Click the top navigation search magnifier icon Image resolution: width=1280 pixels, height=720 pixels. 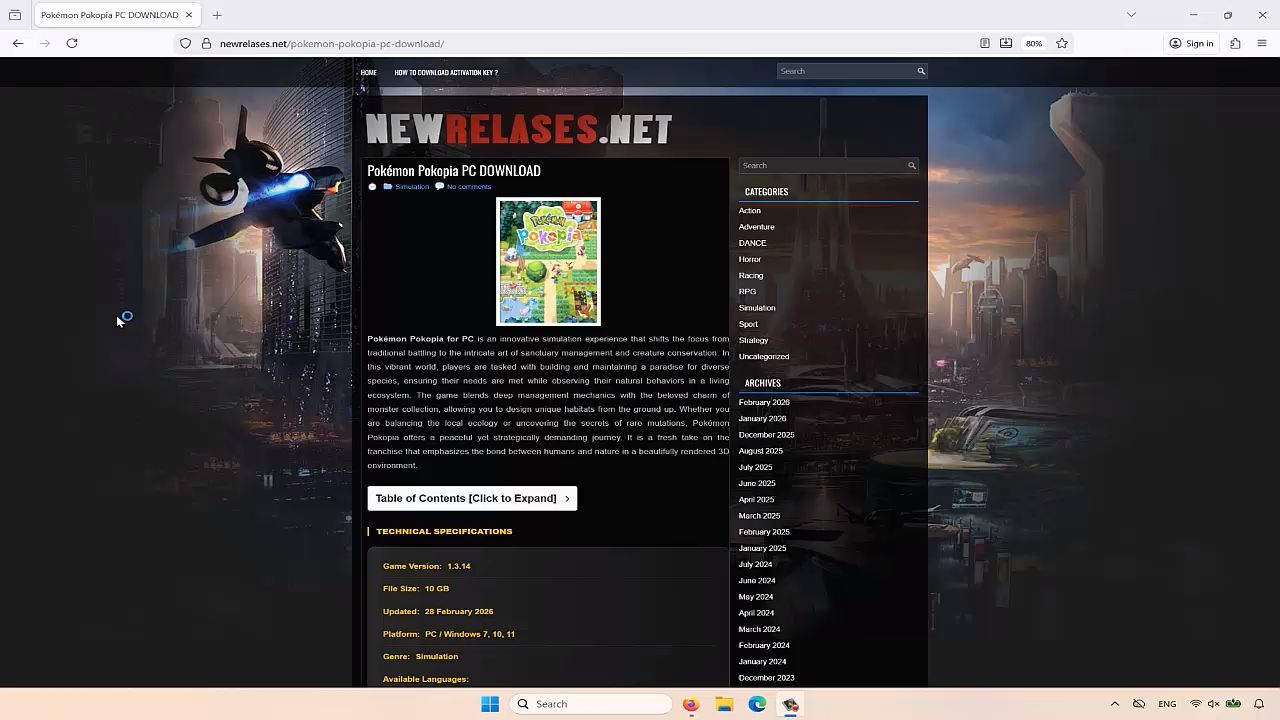click(x=921, y=71)
